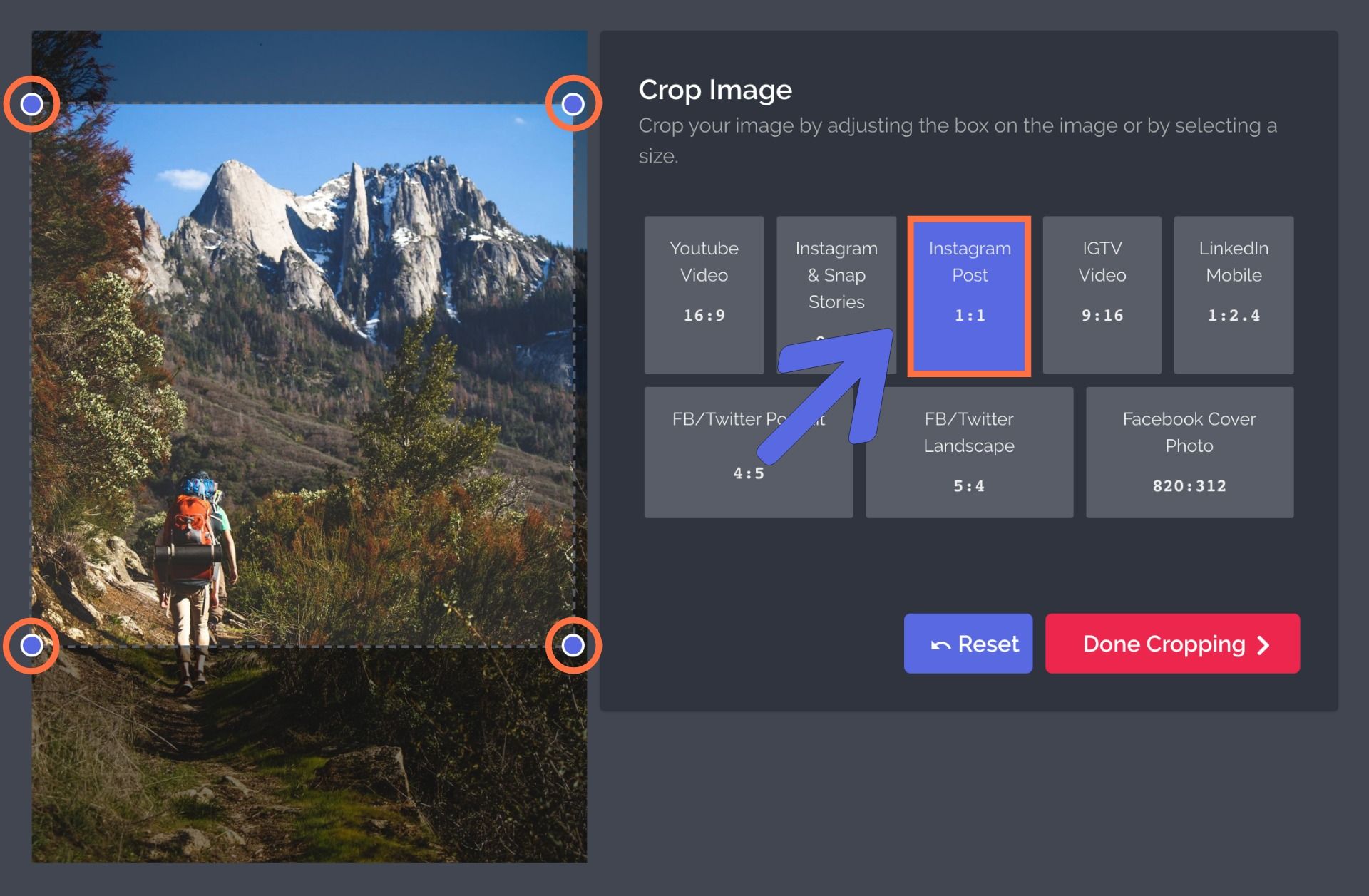This screenshot has height=896, width=1369.
Task: Select the highlighted Instagram Post 1:1 tile
Action: tap(969, 294)
